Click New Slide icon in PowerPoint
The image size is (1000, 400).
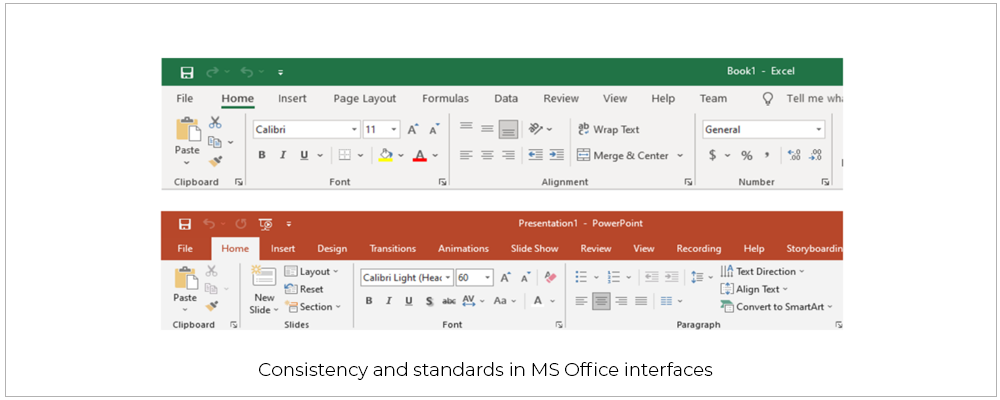(264, 277)
